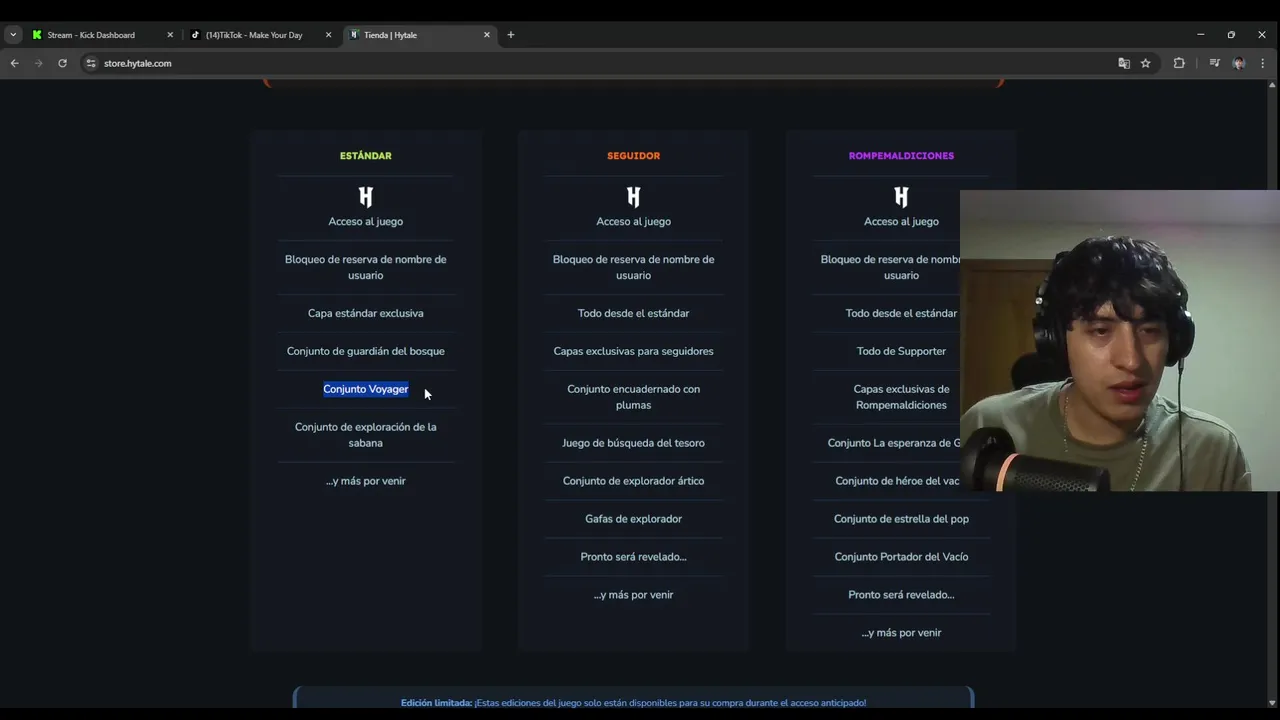
Task: Open the media control icon in toolbar
Action: pyautogui.click(x=1214, y=63)
